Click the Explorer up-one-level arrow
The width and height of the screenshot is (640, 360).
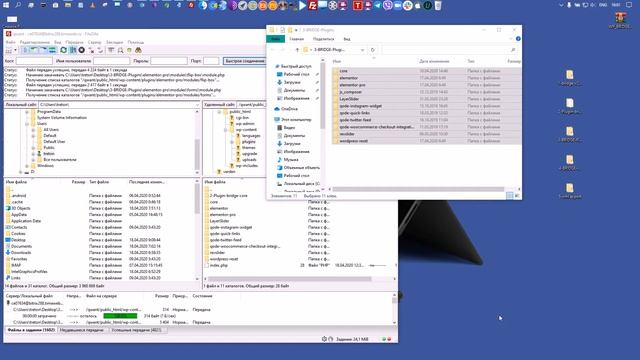coord(297,50)
